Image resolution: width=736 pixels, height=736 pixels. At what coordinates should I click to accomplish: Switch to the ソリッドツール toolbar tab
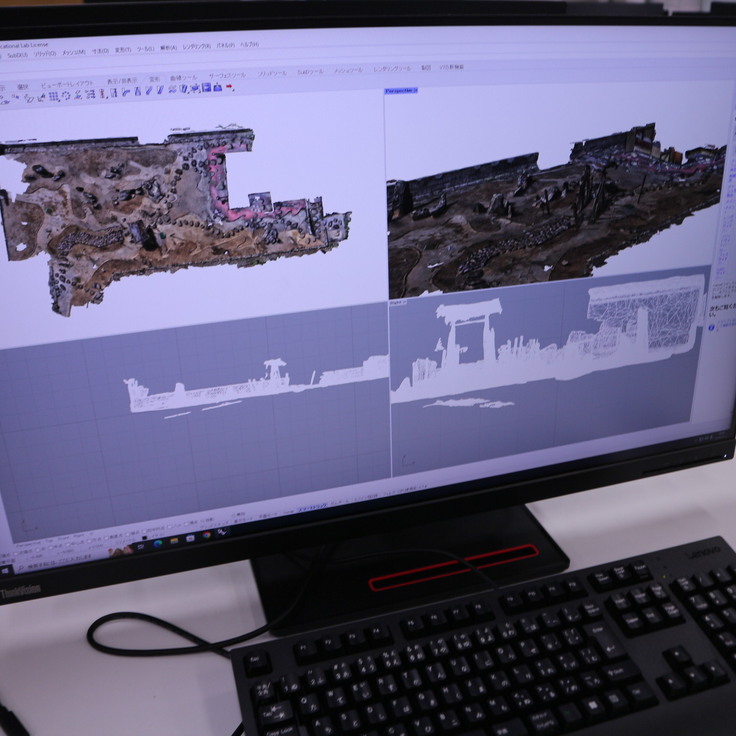click(273, 73)
